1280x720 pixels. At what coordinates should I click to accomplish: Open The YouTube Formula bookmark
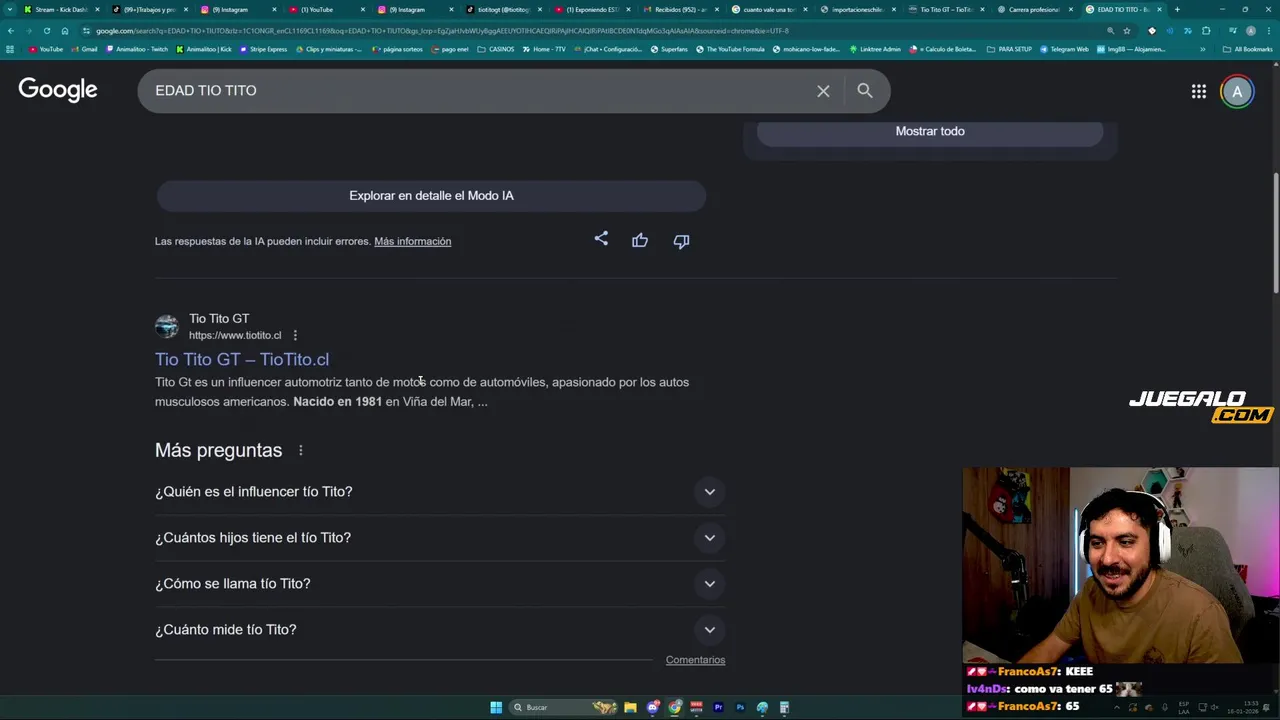coord(729,49)
